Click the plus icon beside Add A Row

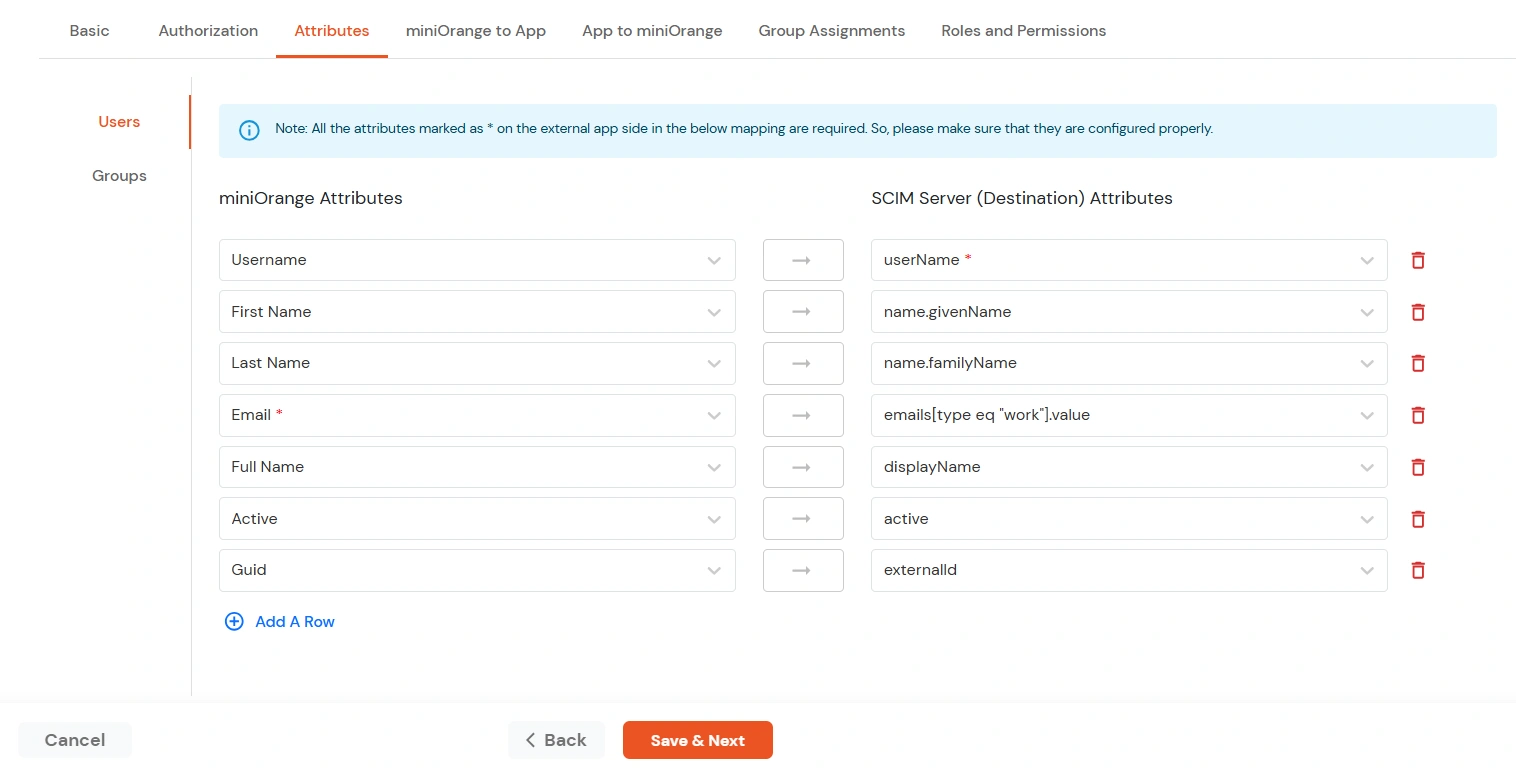click(234, 621)
